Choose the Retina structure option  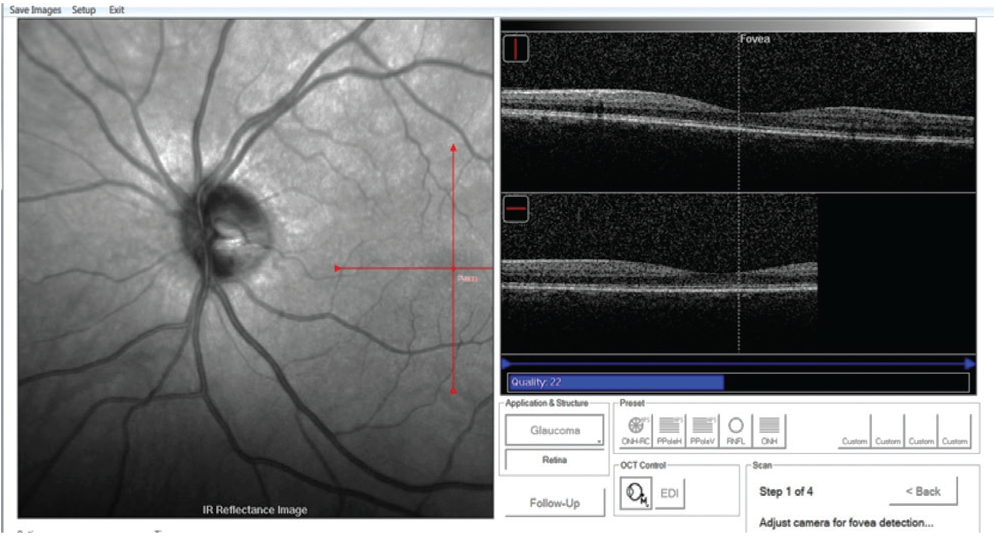(x=554, y=460)
